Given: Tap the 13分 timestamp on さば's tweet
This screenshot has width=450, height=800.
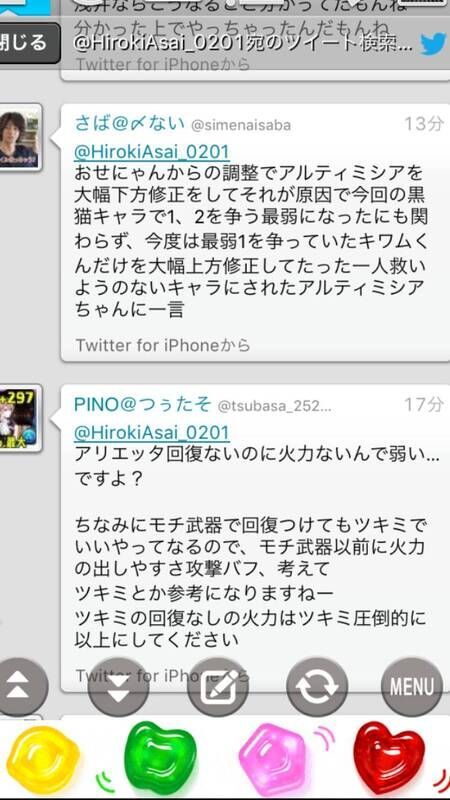Looking at the screenshot, I should pyautogui.click(x=424, y=124).
